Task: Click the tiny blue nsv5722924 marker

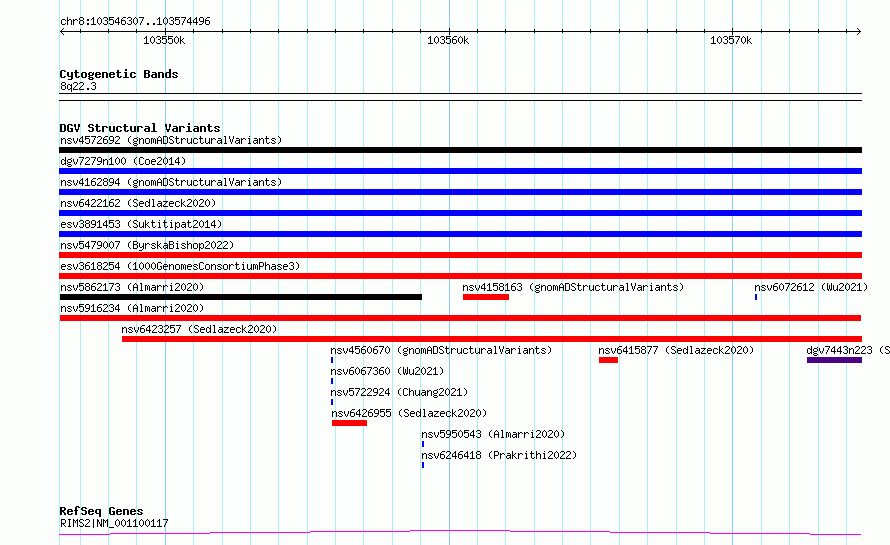Action: coord(332,402)
